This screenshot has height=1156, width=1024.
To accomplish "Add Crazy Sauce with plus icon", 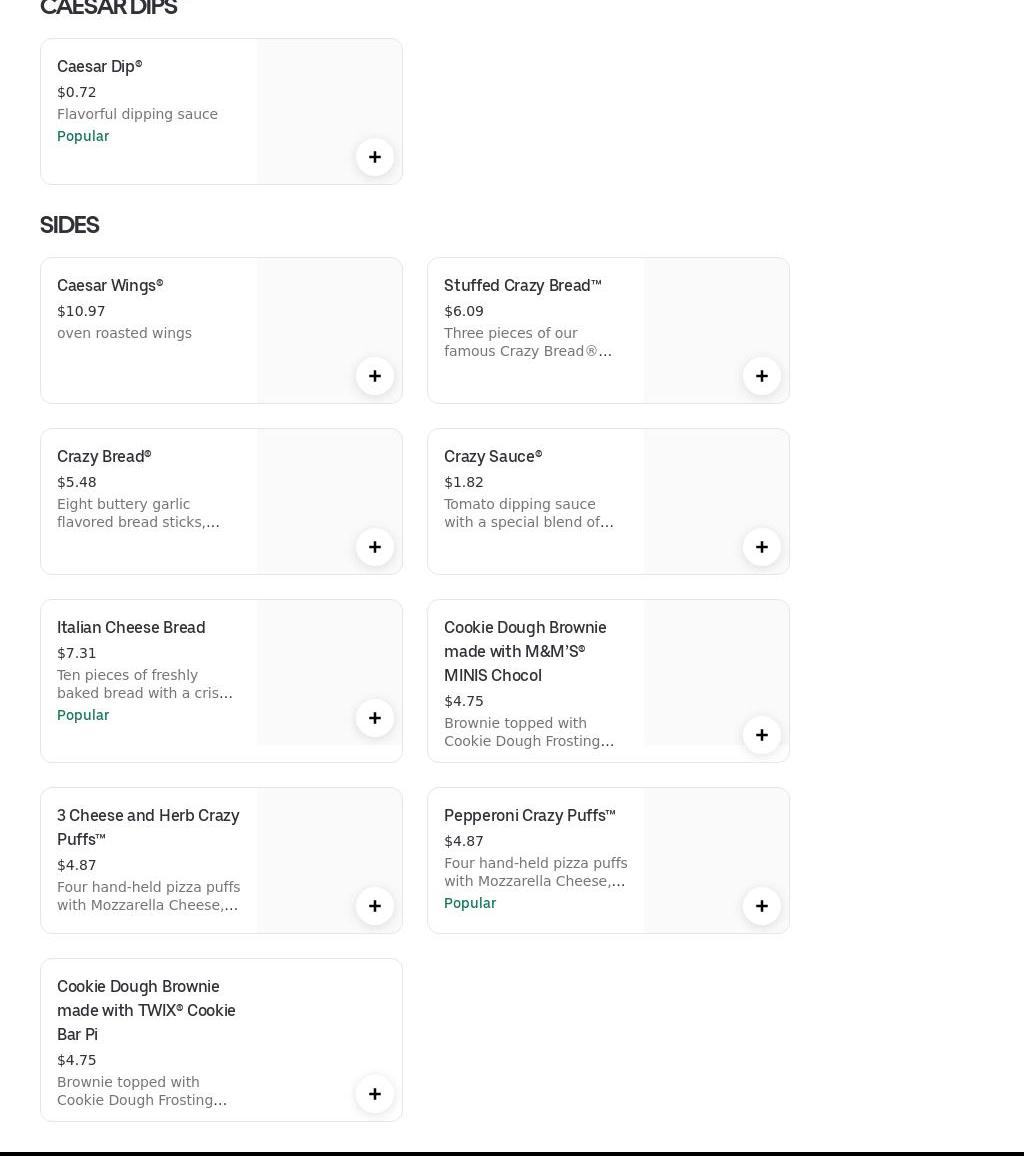I will (x=762, y=547).
